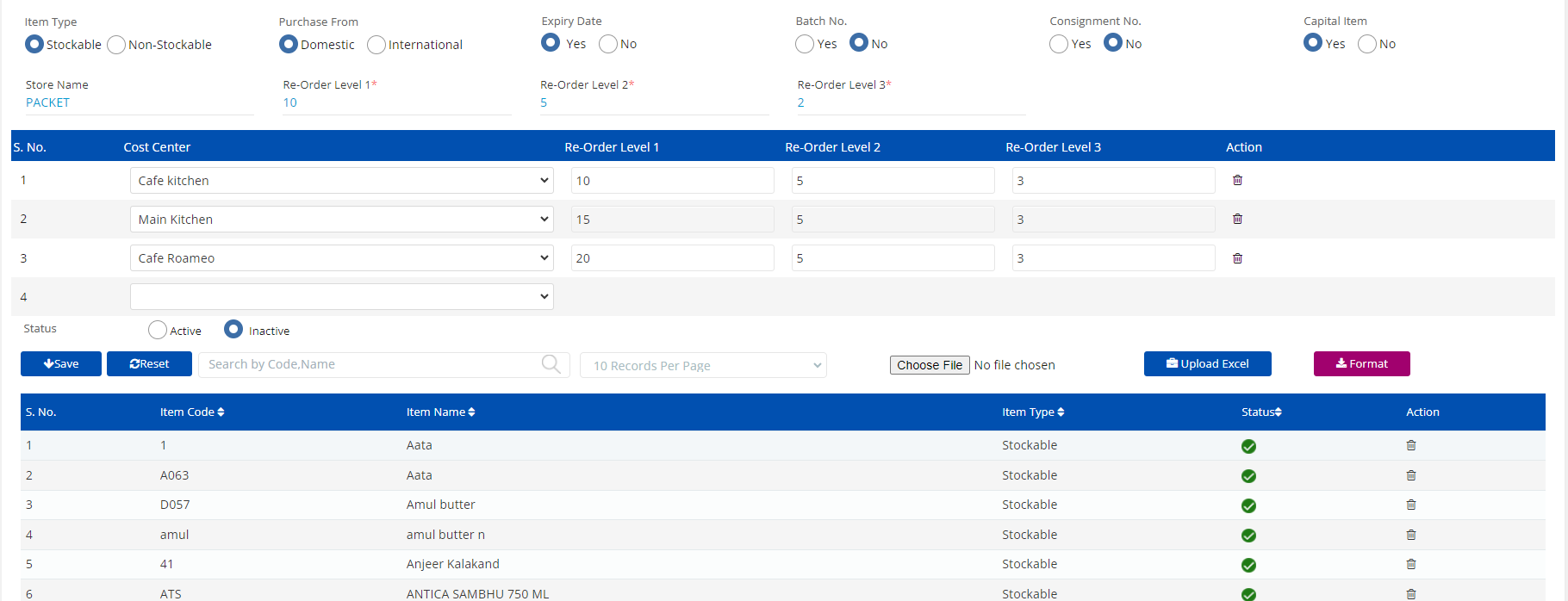Delete the Main Kitchen cost center row
The width and height of the screenshot is (1568, 601).
point(1237,219)
